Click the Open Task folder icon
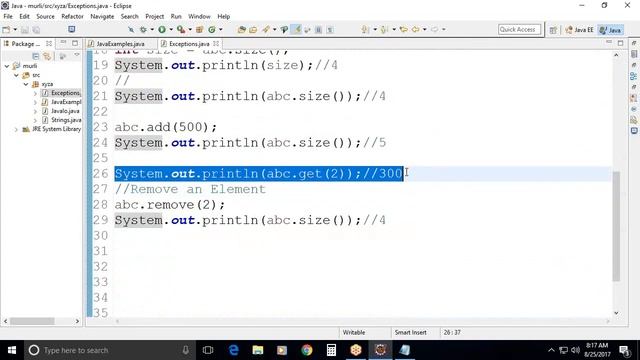640x360 pixels. (x=253, y=29)
